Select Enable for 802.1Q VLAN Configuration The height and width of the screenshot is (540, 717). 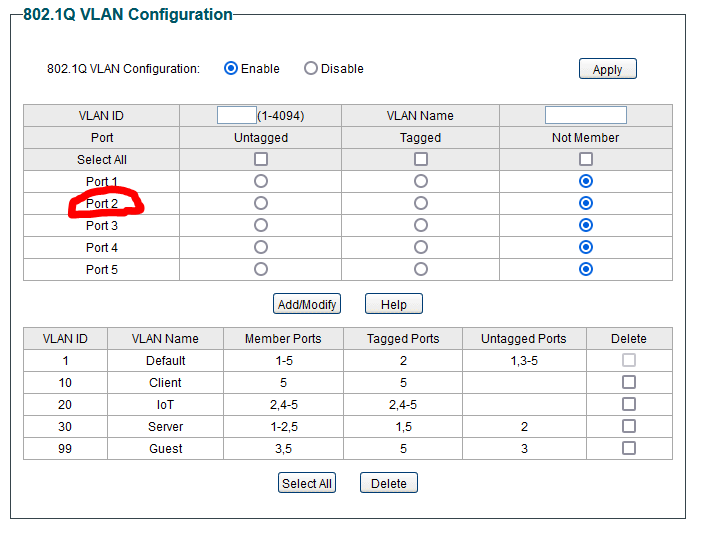tap(231, 69)
